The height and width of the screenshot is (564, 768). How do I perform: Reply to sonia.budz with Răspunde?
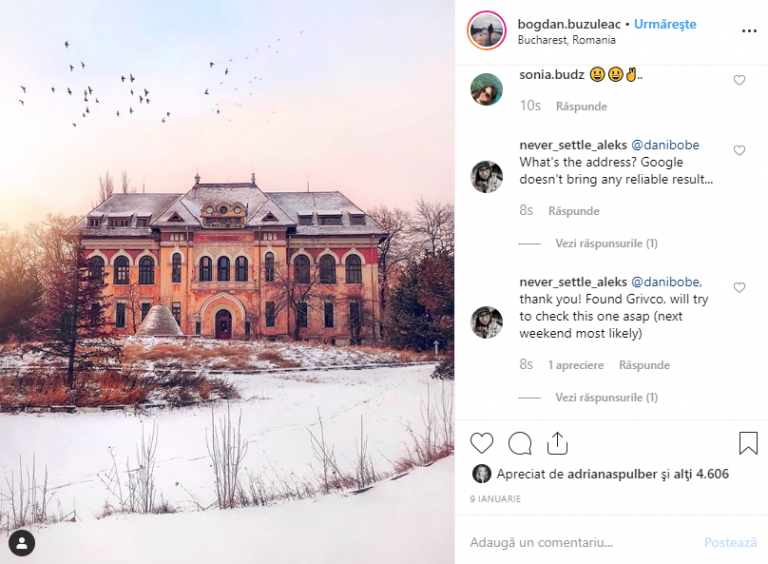pyautogui.click(x=581, y=106)
